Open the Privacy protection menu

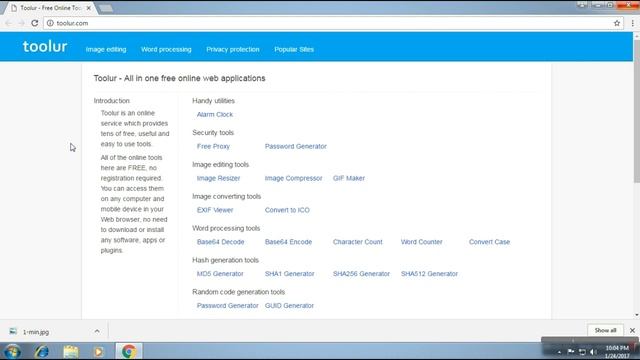coord(233,49)
